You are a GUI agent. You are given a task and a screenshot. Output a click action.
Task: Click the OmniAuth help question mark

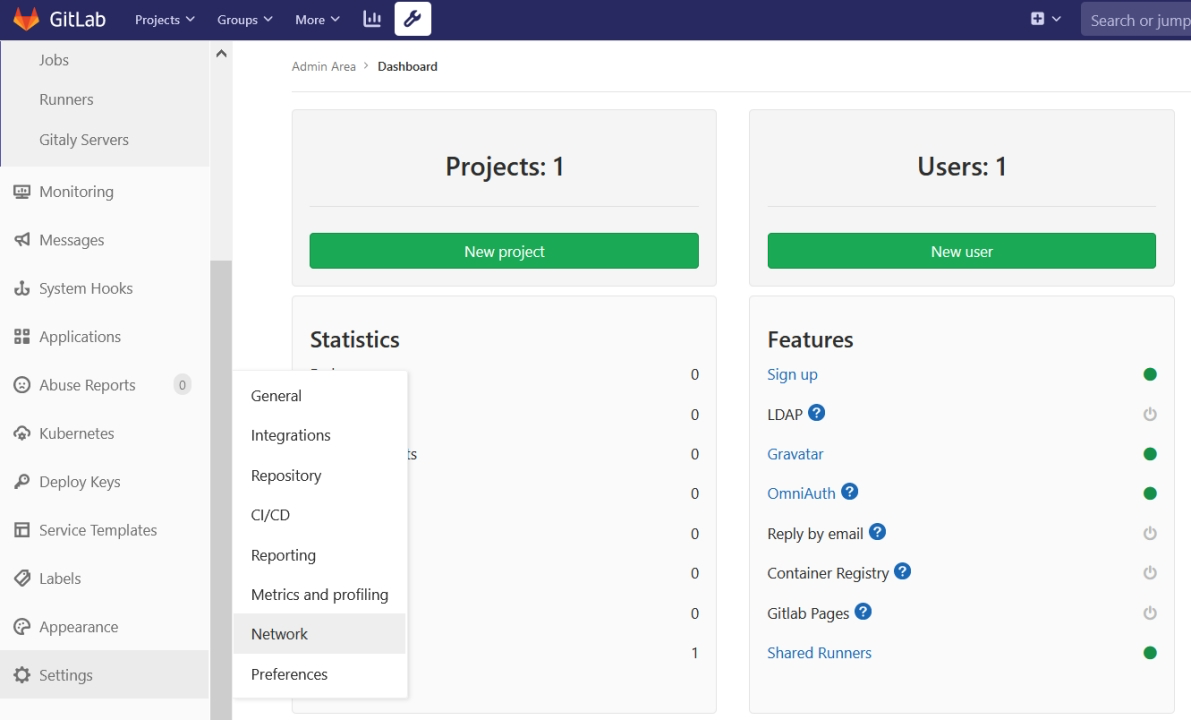[x=849, y=491]
